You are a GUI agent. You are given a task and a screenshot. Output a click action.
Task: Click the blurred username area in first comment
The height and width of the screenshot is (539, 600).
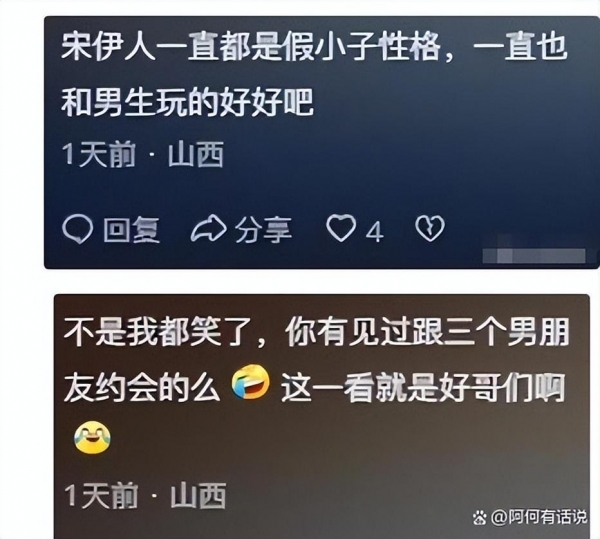tap(534, 256)
